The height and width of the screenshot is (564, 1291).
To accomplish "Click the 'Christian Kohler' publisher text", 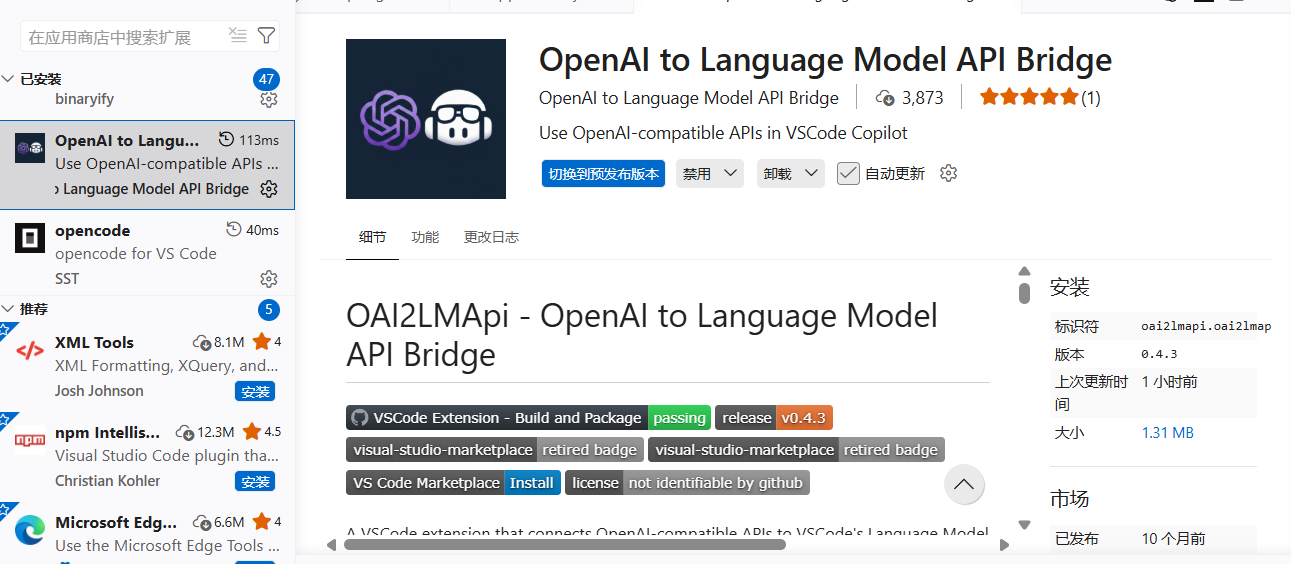I will pyautogui.click(x=107, y=481).
